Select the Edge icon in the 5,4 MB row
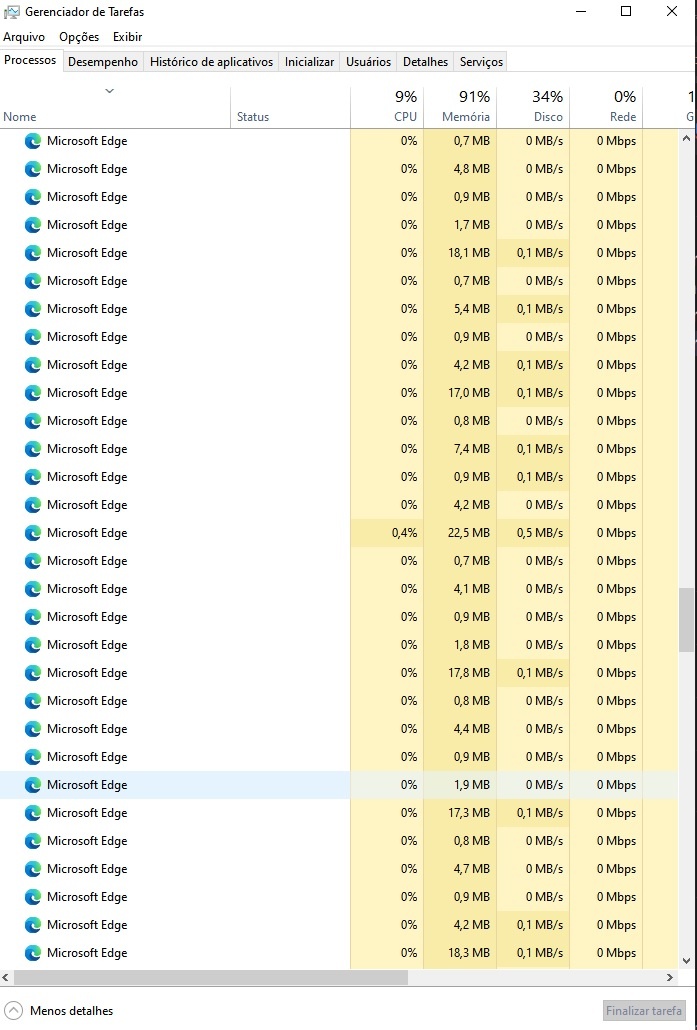697x1030 pixels. [33, 309]
